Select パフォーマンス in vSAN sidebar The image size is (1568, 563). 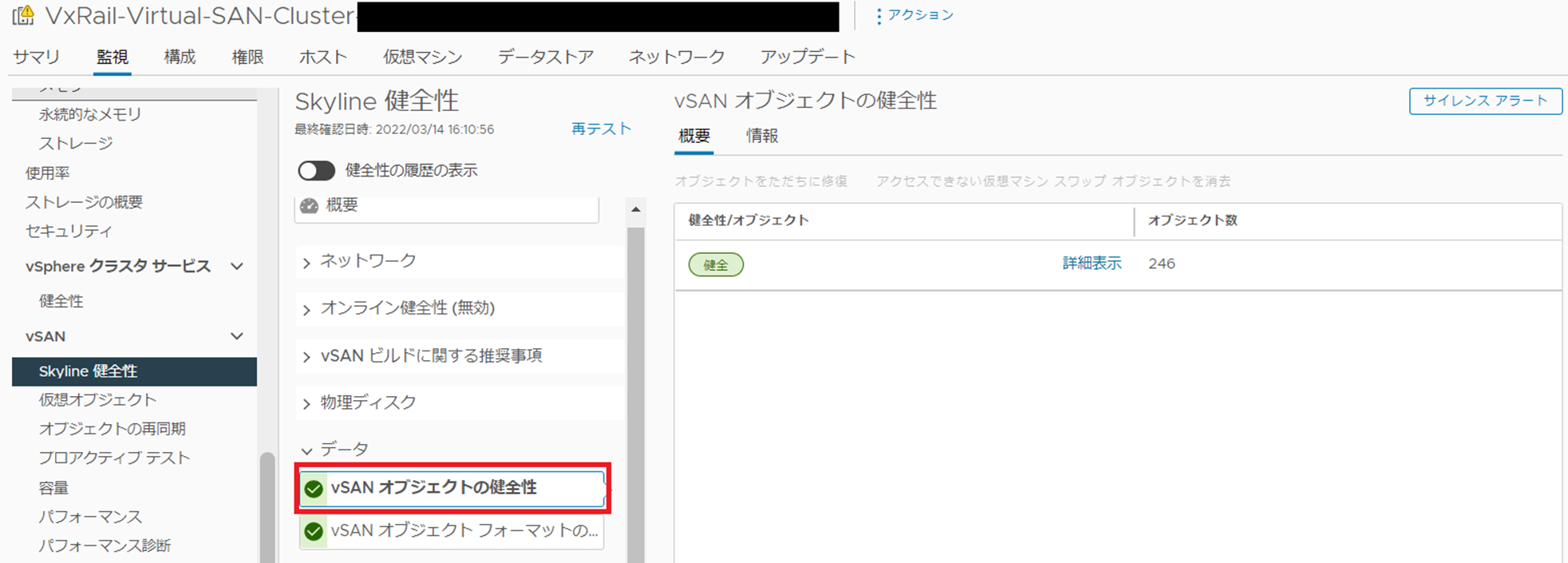(x=90, y=517)
